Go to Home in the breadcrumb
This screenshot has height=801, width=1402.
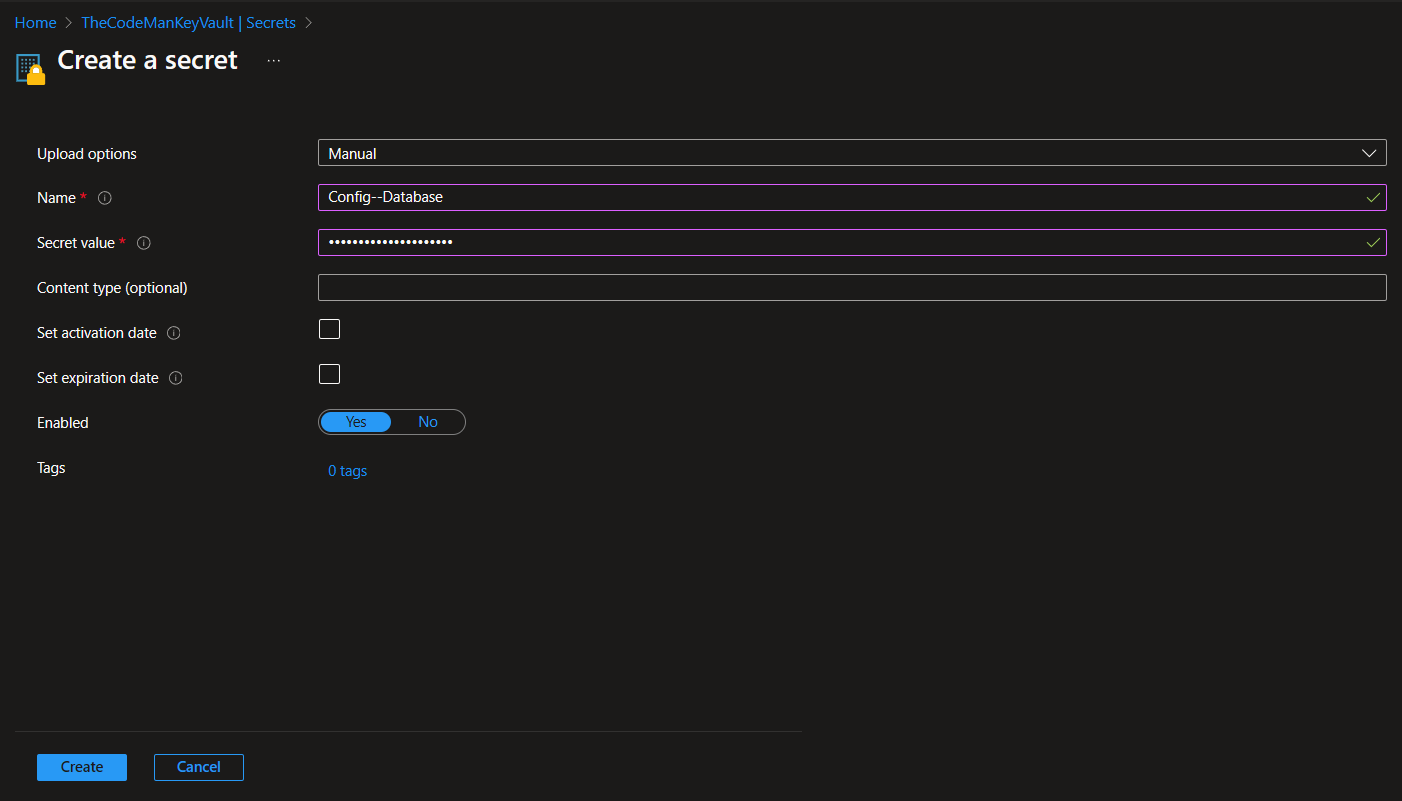36,22
